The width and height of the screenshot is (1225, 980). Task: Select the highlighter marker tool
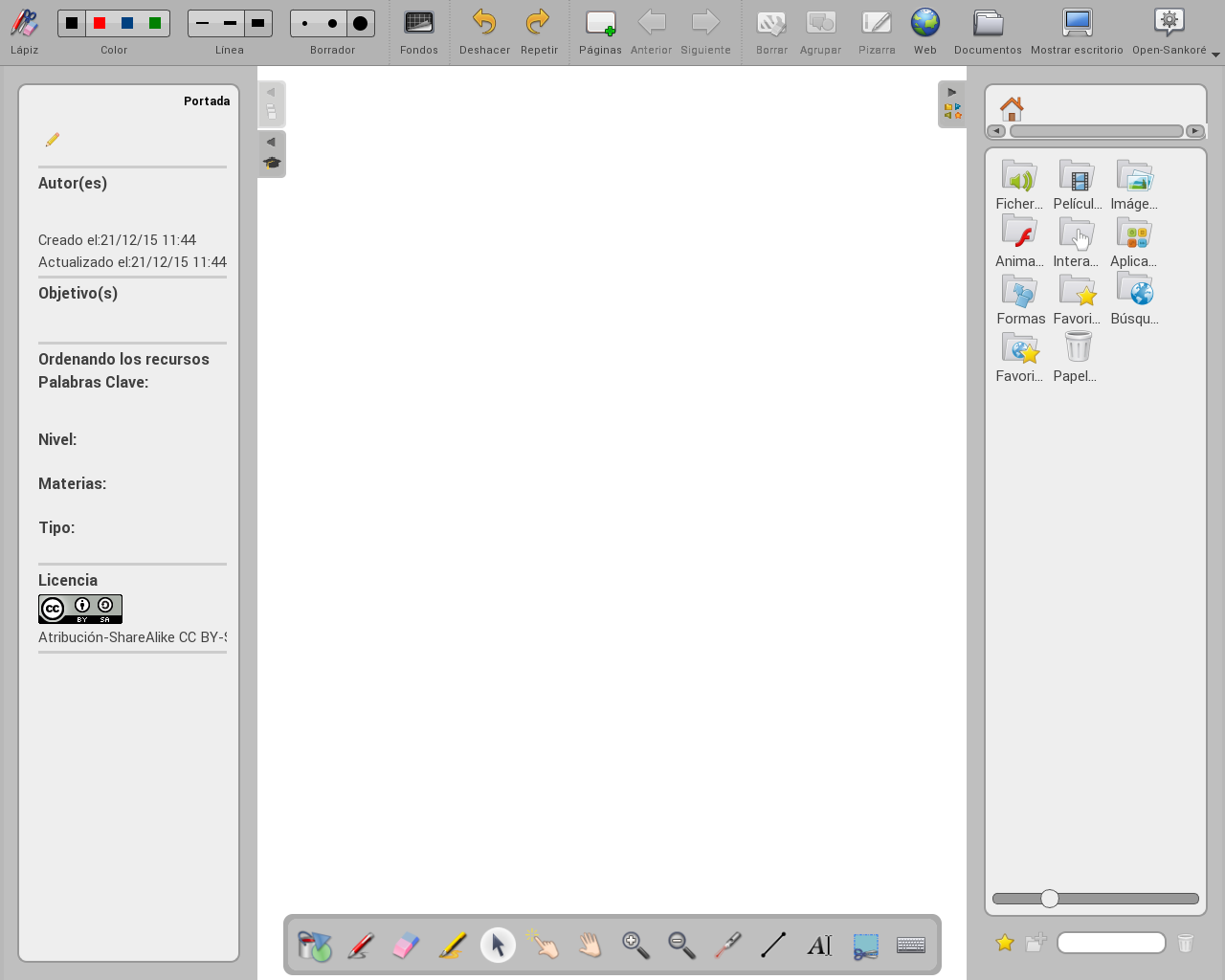coord(452,946)
